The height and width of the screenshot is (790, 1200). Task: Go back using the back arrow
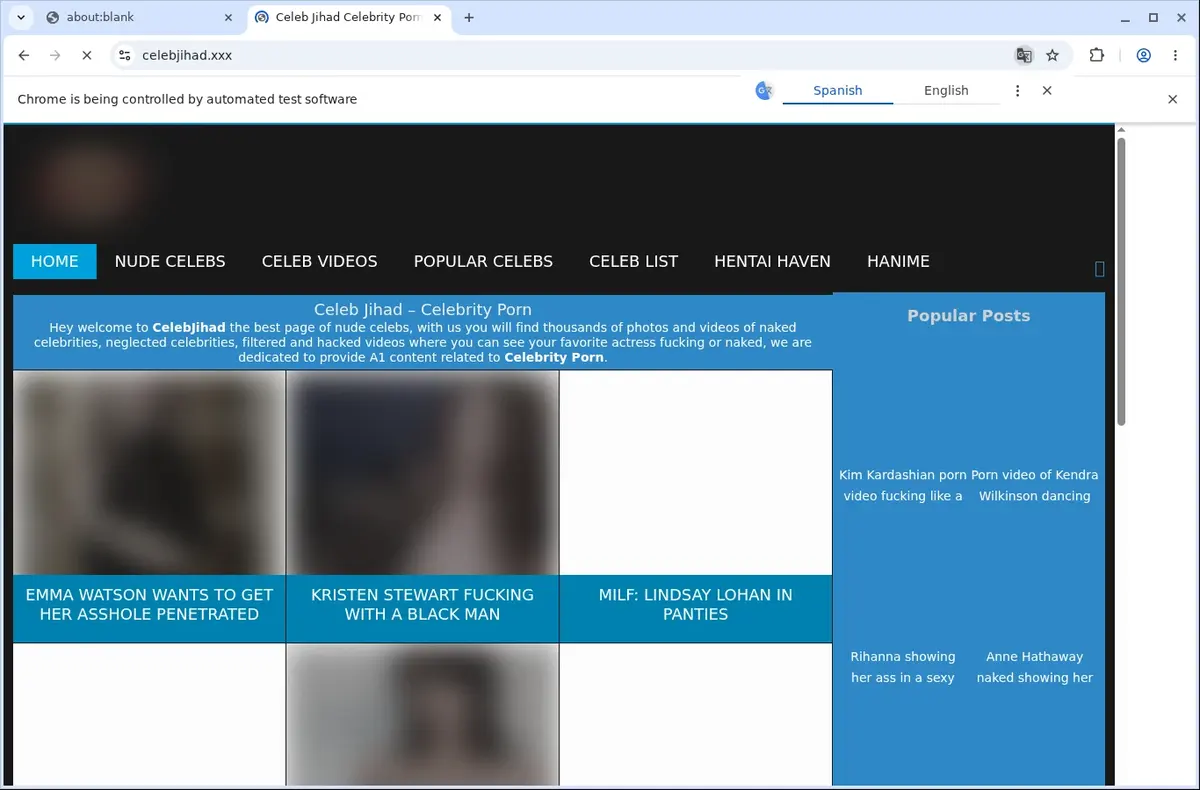24,56
